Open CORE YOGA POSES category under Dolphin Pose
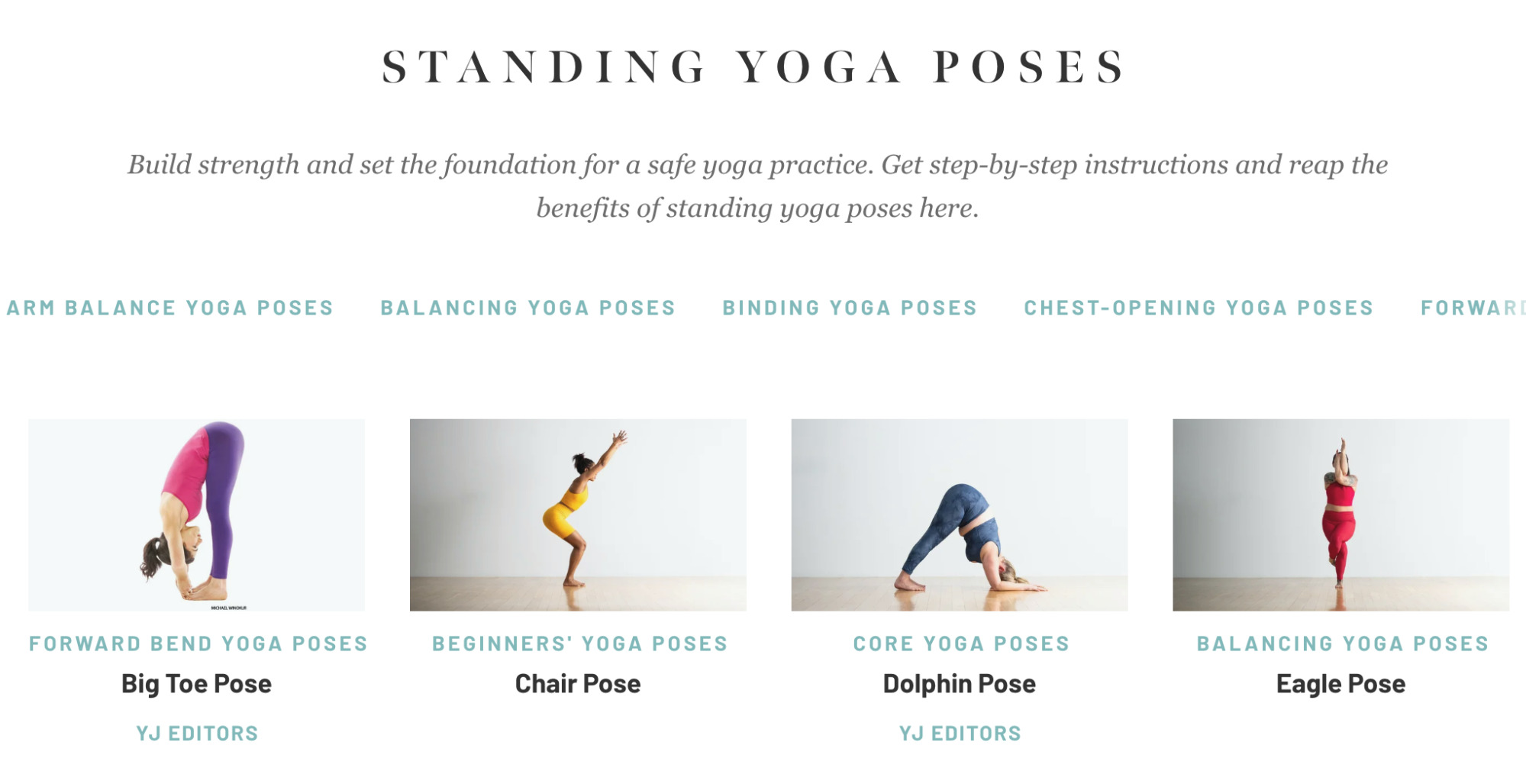This screenshot has height=784, width=1526. click(x=960, y=644)
